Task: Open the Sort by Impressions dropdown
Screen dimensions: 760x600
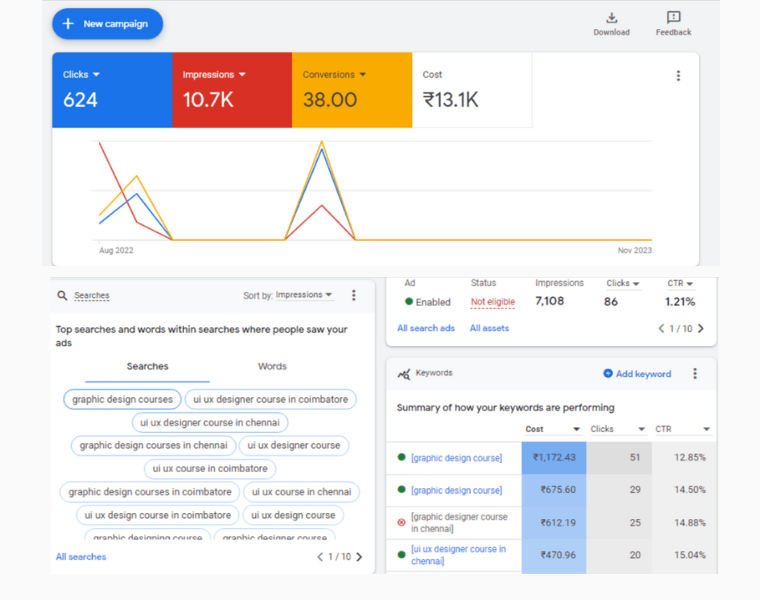Action: [x=304, y=295]
